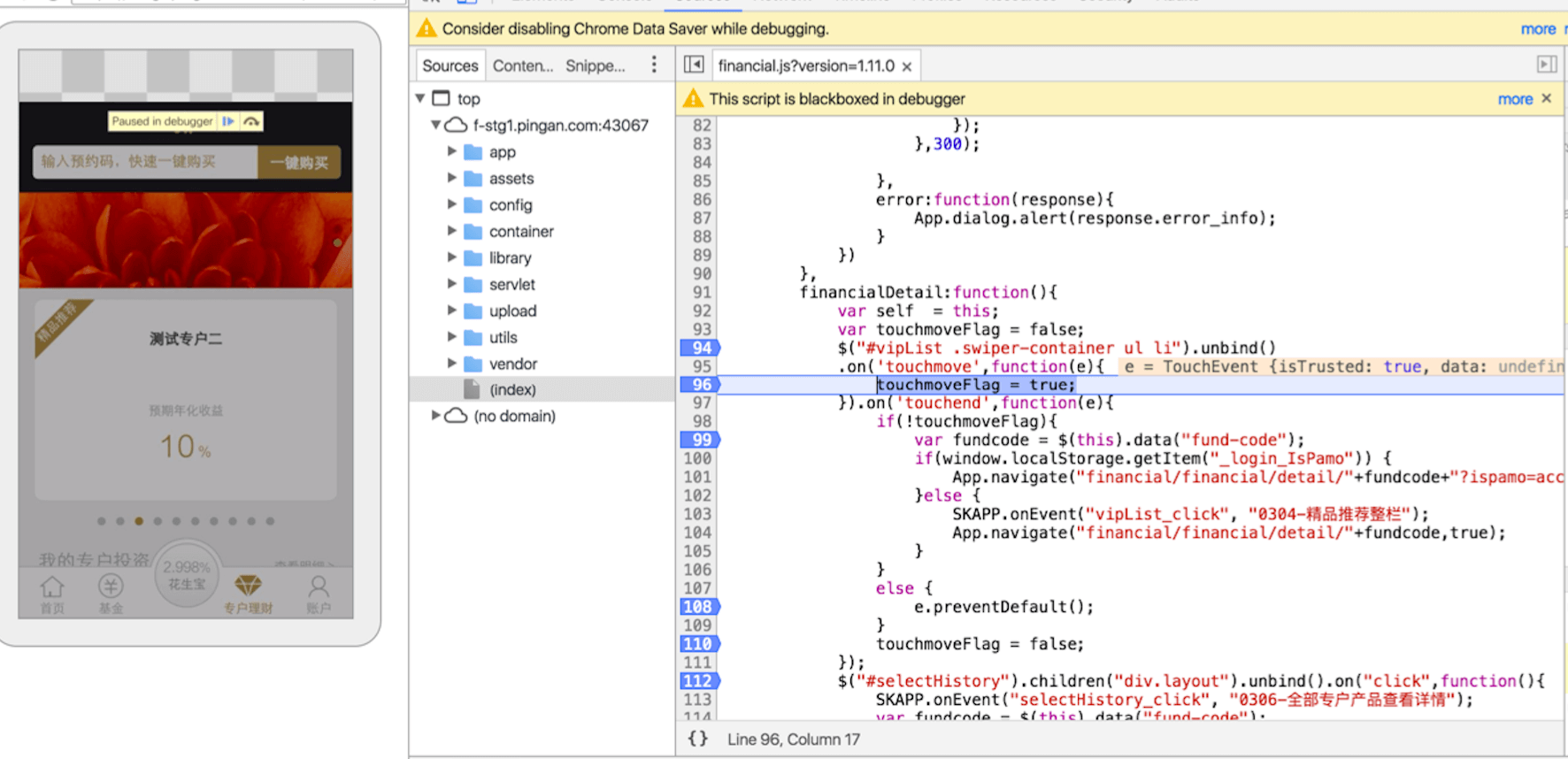
Task: Collapse the f-stg1.pingan.com:43067 node
Action: (x=435, y=125)
